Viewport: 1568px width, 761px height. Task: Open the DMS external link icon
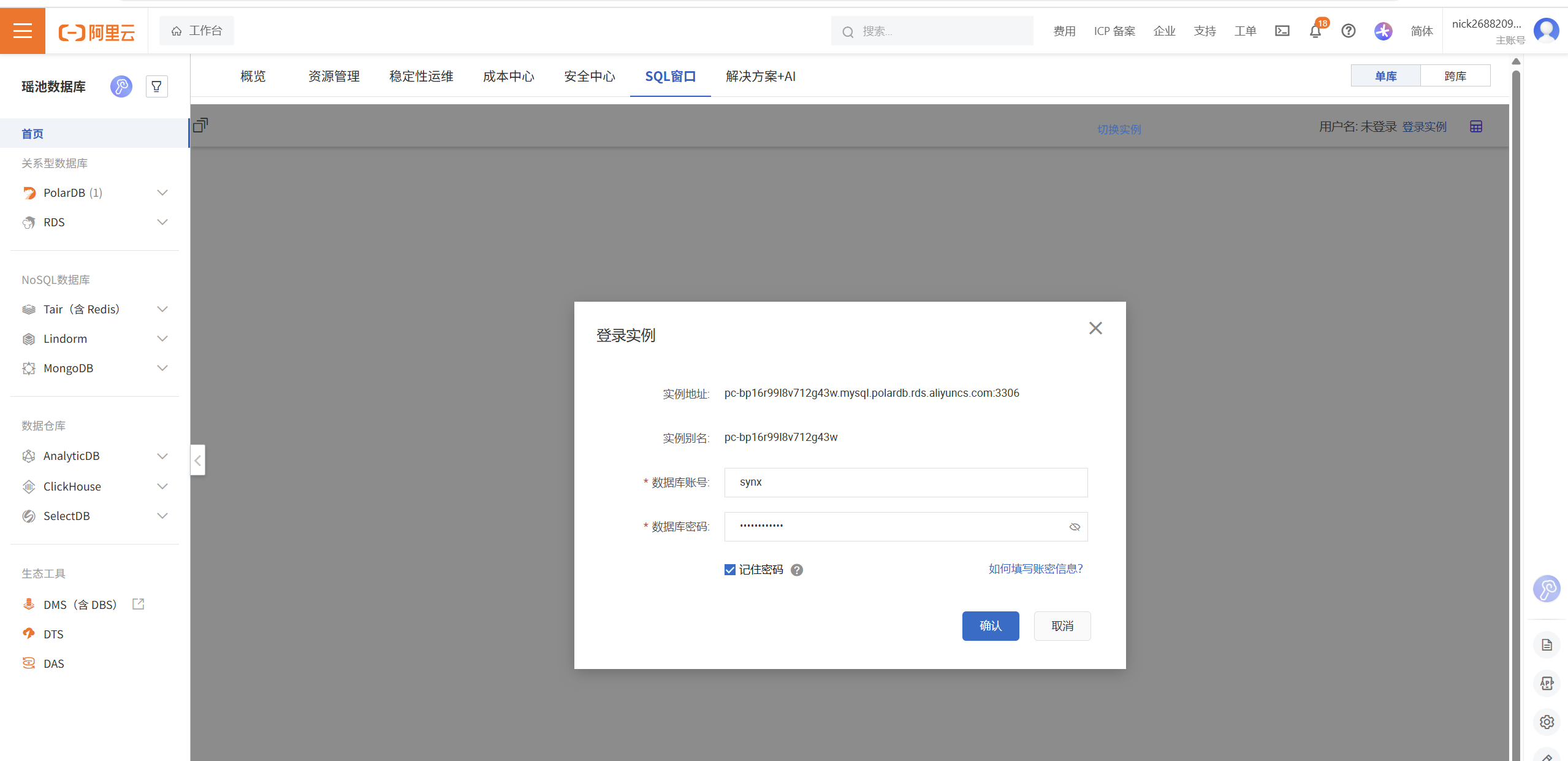click(139, 604)
